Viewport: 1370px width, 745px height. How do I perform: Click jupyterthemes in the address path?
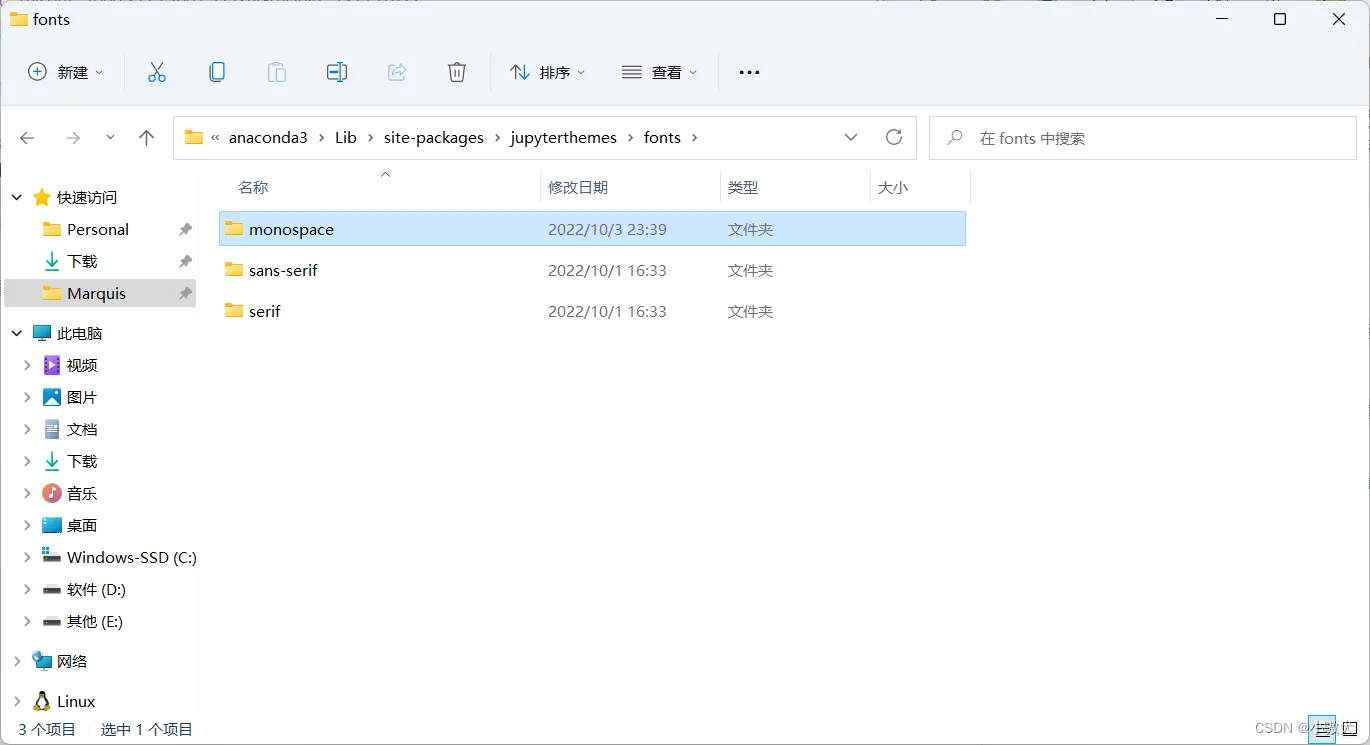point(564,138)
